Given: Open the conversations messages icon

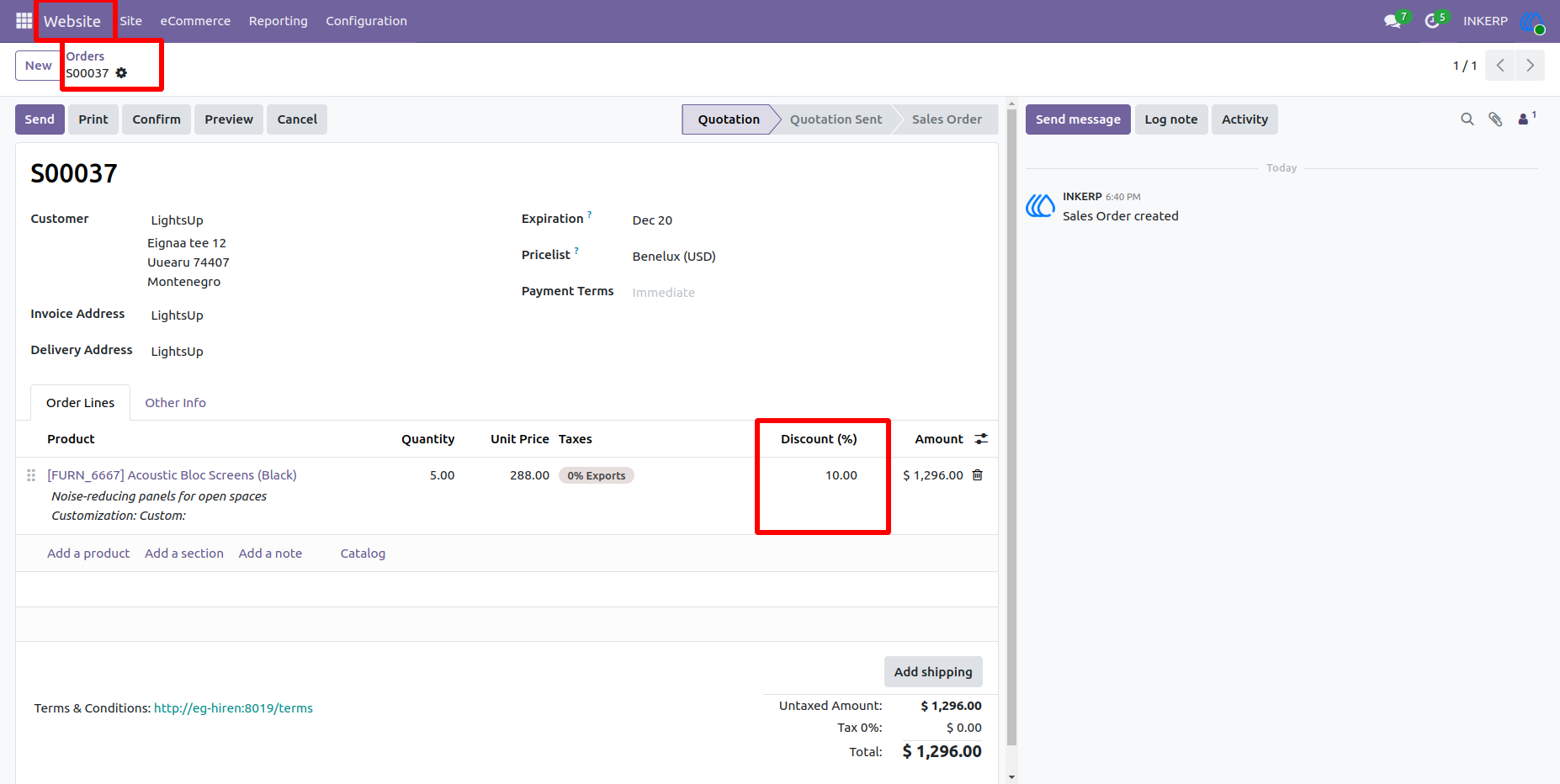Looking at the screenshot, I should pos(1393,21).
